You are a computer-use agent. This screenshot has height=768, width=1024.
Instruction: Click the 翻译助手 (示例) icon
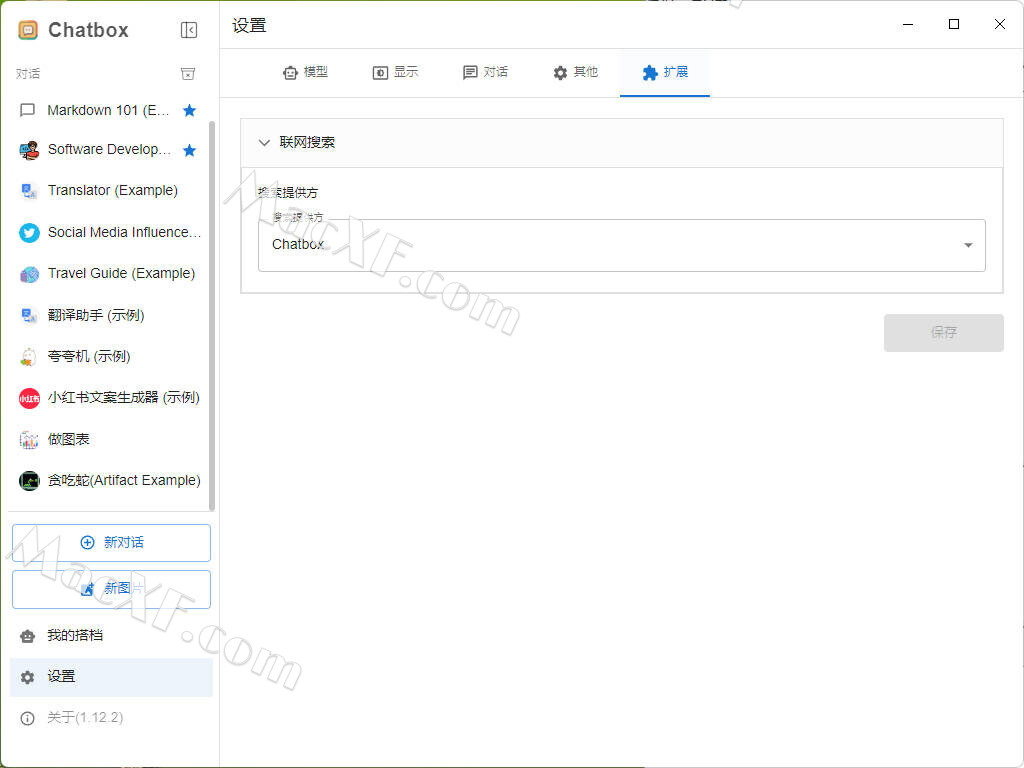29,315
